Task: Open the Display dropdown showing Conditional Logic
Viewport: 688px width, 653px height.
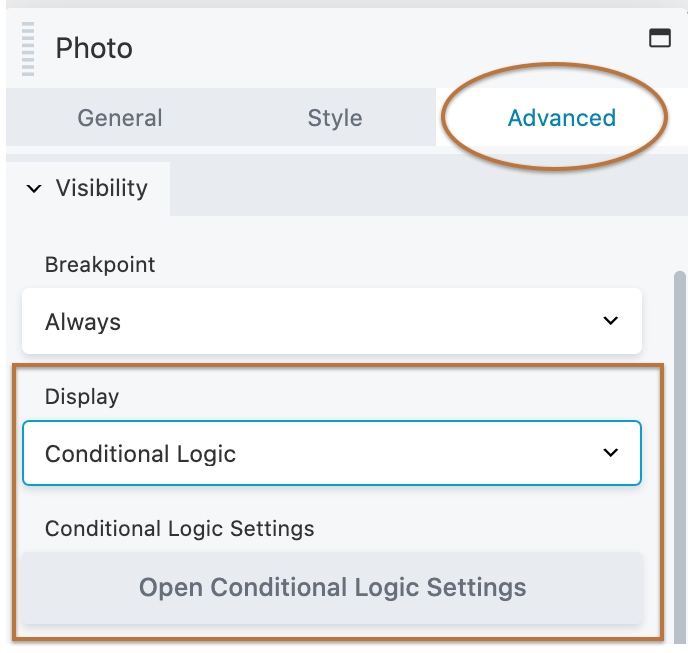Action: pyautogui.click(x=331, y=454)
